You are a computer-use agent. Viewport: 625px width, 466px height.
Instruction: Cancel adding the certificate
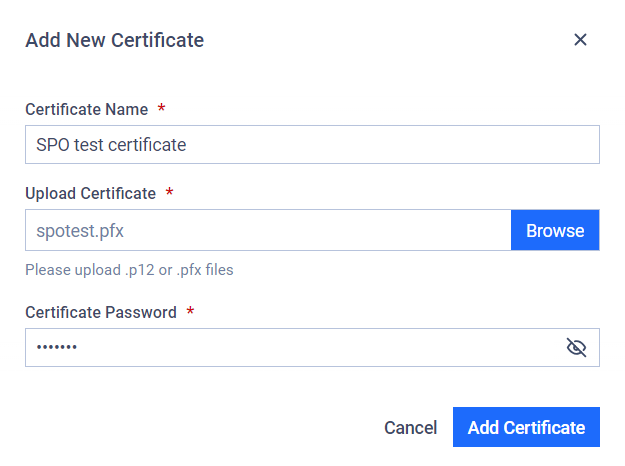[x=411, y=427]
